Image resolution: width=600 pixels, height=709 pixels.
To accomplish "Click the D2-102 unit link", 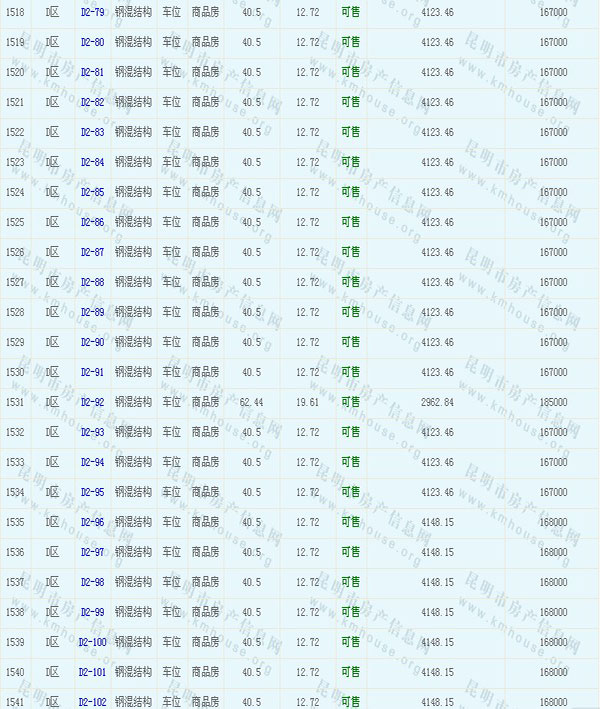I will [93, 701].
